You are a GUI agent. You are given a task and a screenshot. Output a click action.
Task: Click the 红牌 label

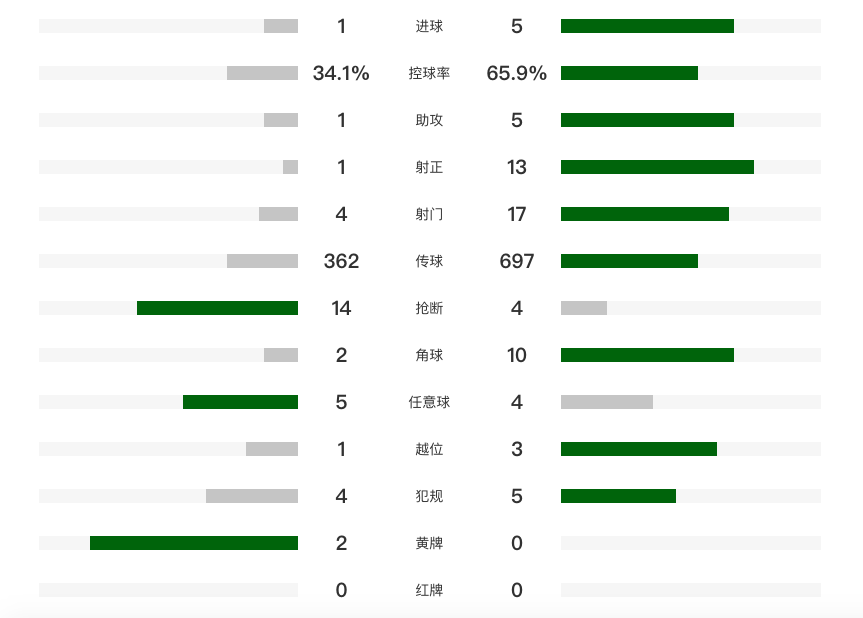click(429, 590)
